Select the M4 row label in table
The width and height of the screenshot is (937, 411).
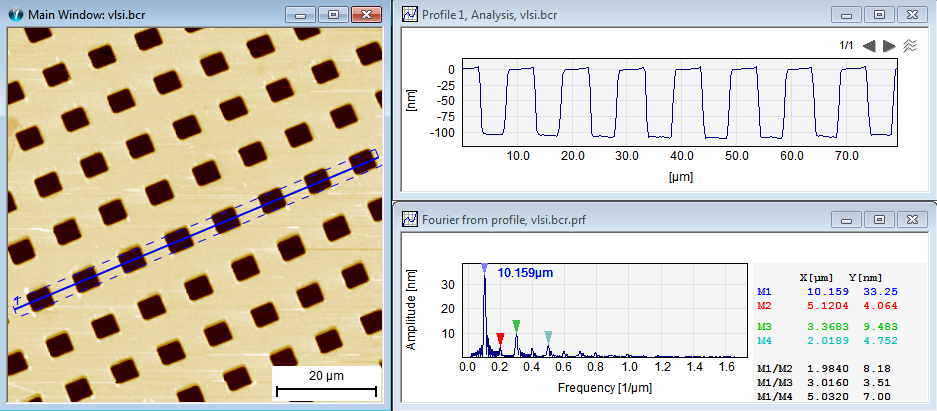tap(764, 341)
